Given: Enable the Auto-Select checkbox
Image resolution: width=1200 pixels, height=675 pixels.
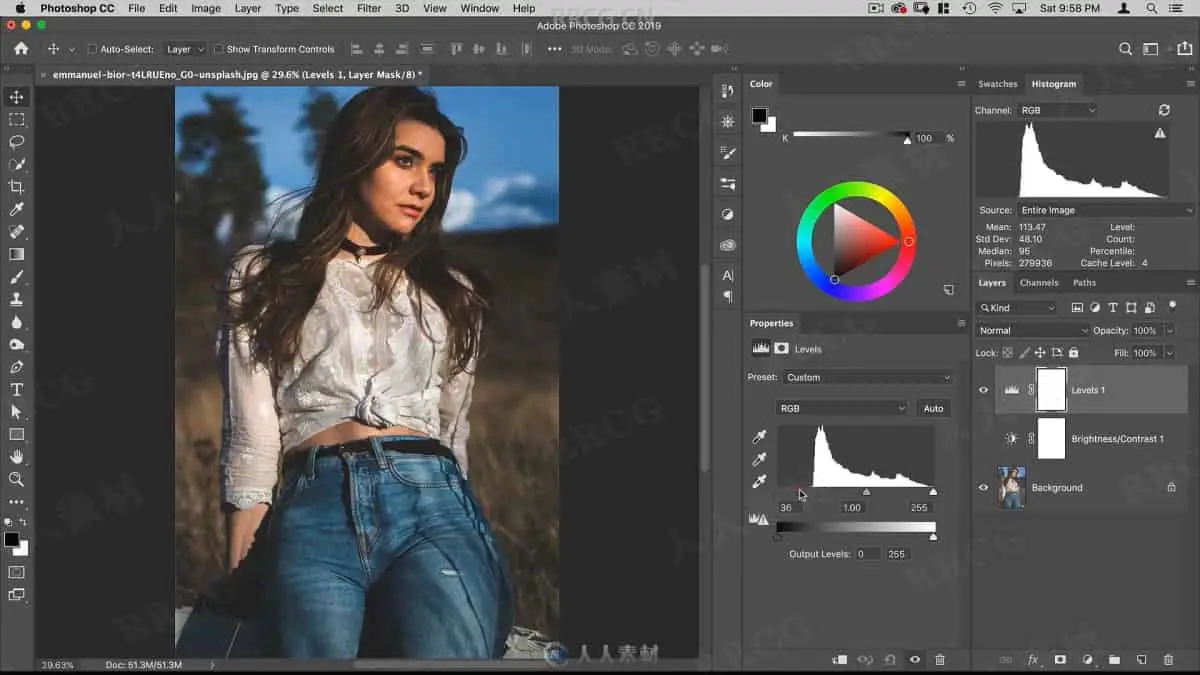Looking at the screenshot, I should (x=92, y=49).
